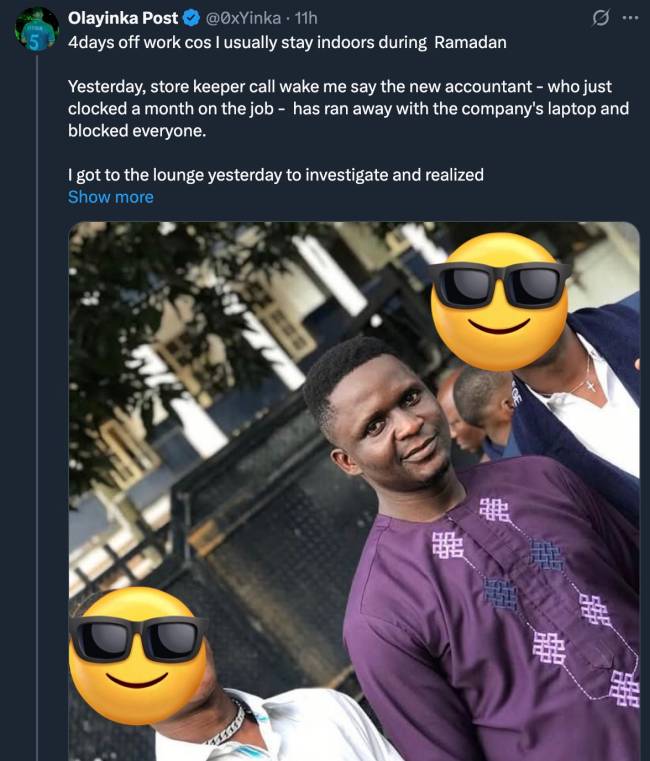The image size is (650, 761).
Task: Open Olayinka Post's profile avatar
Action: 37,28
